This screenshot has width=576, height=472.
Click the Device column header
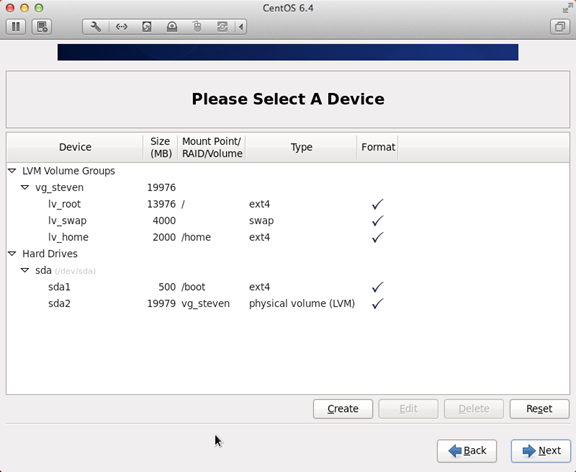point(75,147)
